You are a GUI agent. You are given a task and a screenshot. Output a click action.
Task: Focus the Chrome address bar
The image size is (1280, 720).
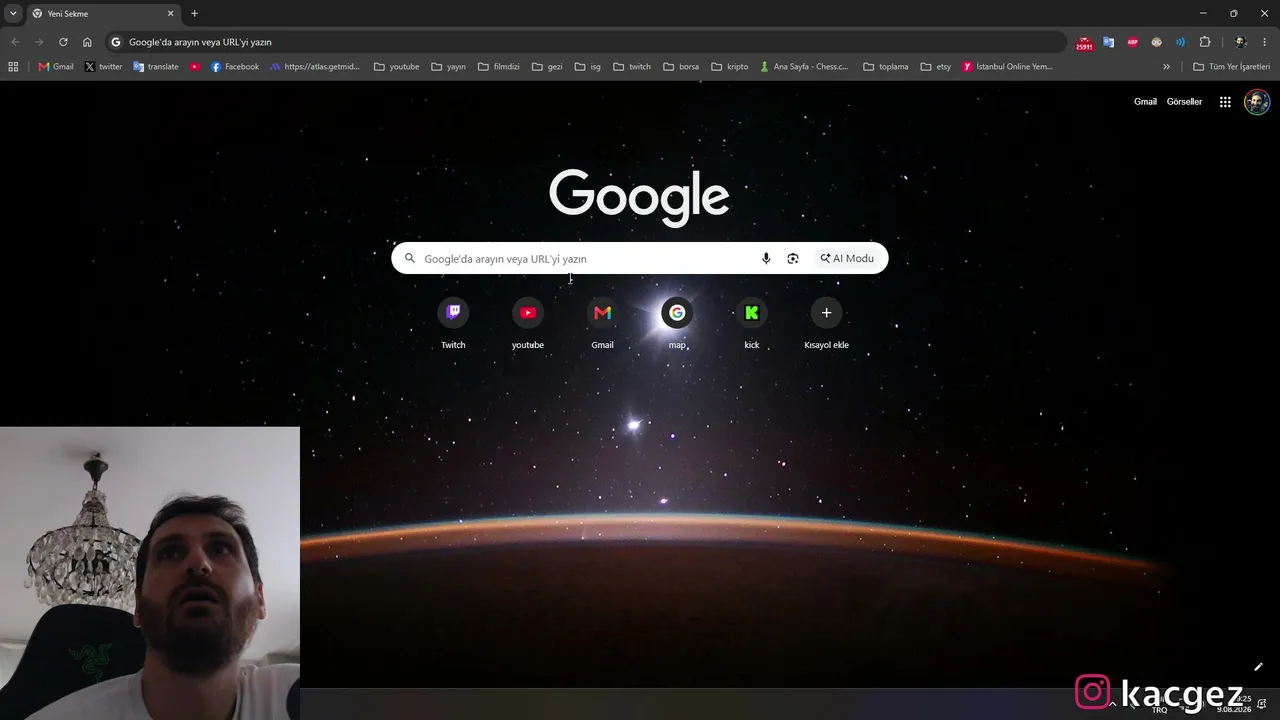click(585, 42)
